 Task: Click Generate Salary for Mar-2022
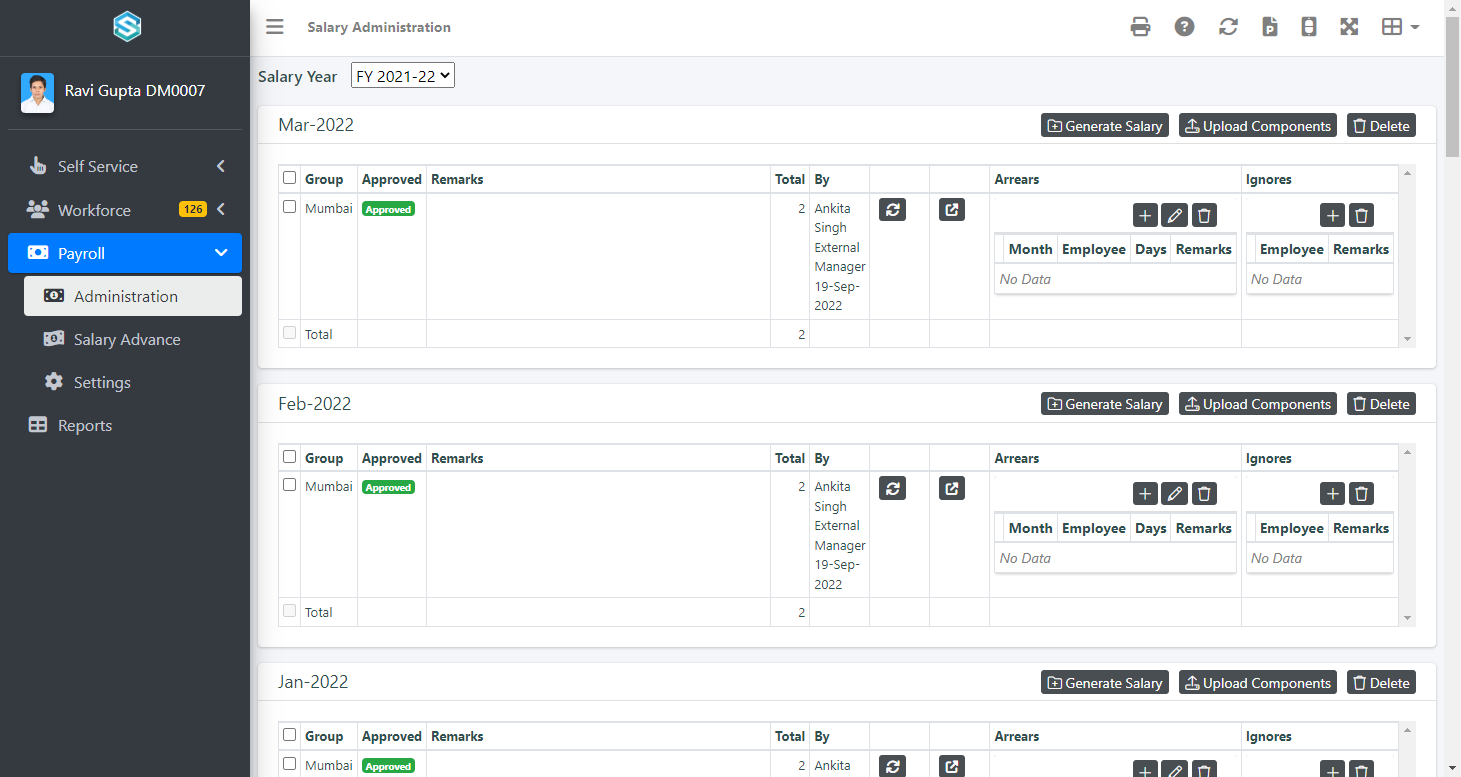[x=1105, y=126]
